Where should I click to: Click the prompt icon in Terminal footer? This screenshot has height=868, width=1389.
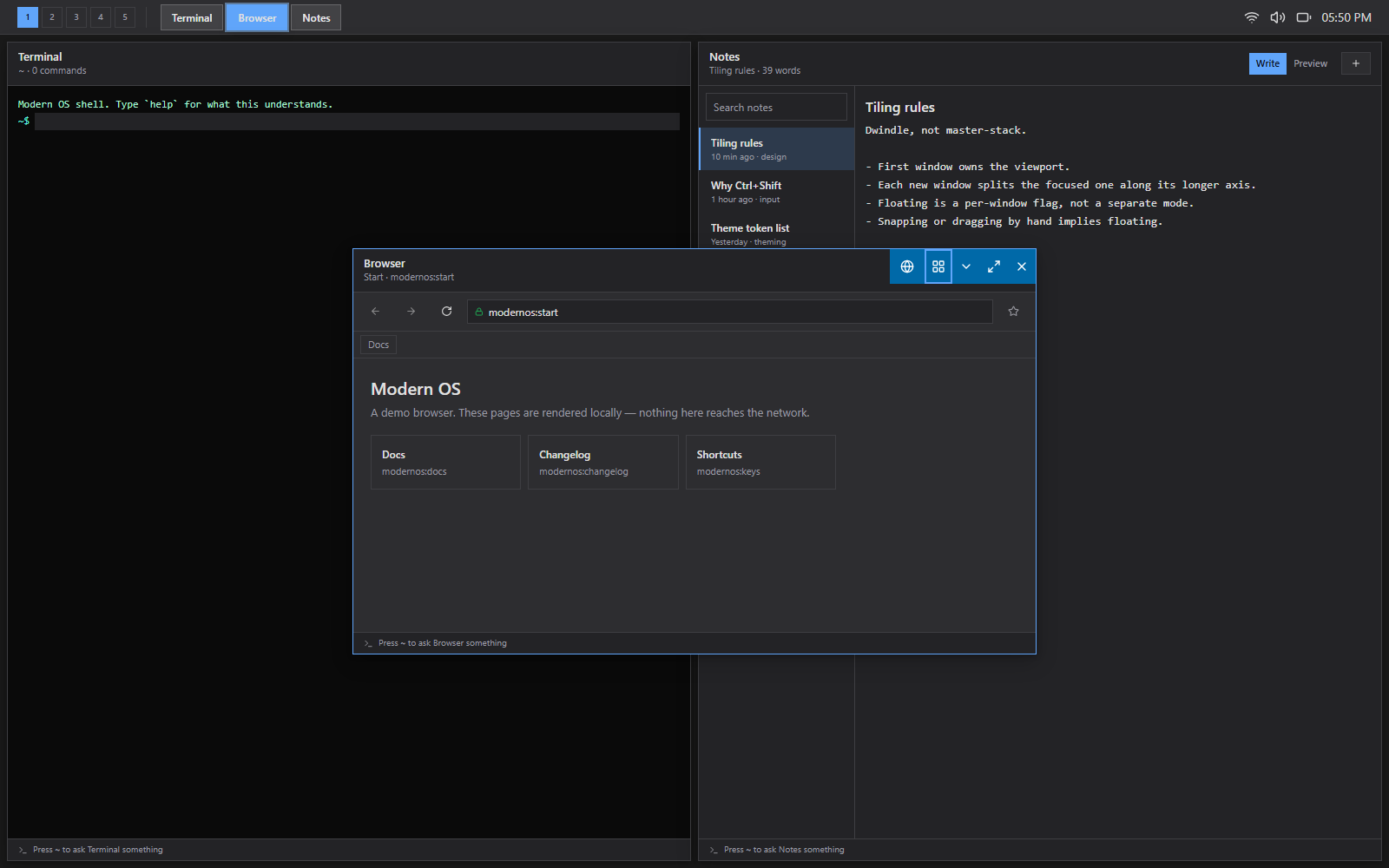23,850
